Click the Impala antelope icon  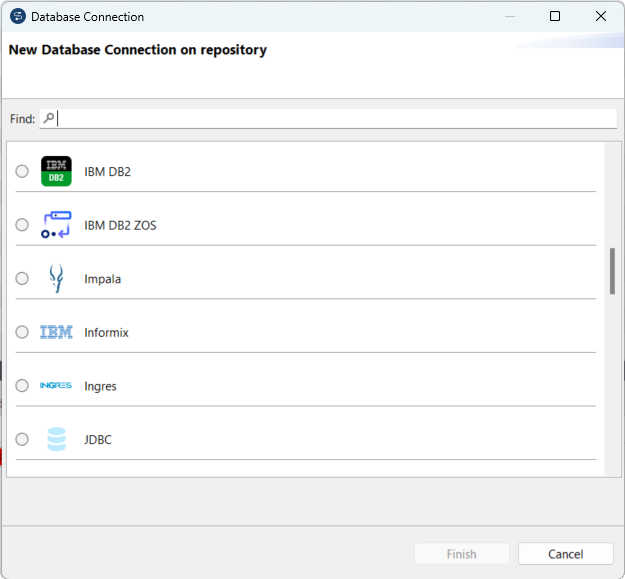click(56, 279)
